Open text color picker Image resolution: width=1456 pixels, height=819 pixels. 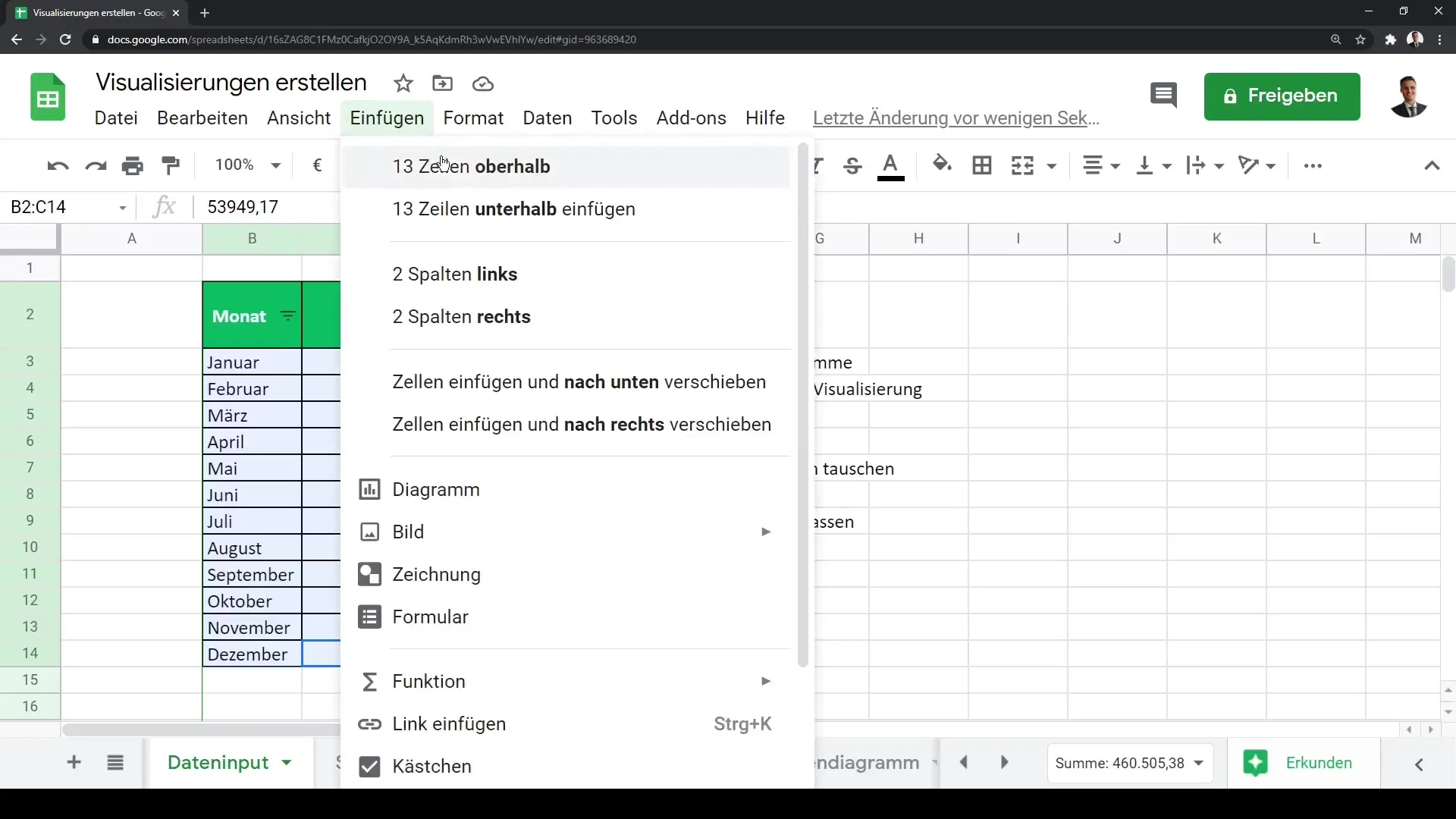(890, 166)
